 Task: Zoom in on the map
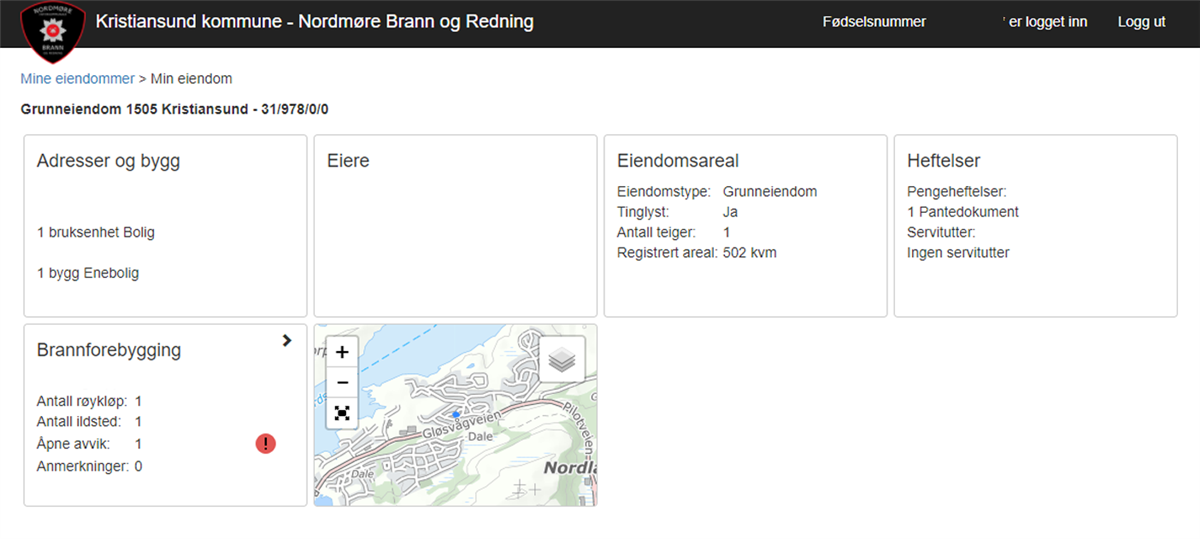[x=342, y=352]
